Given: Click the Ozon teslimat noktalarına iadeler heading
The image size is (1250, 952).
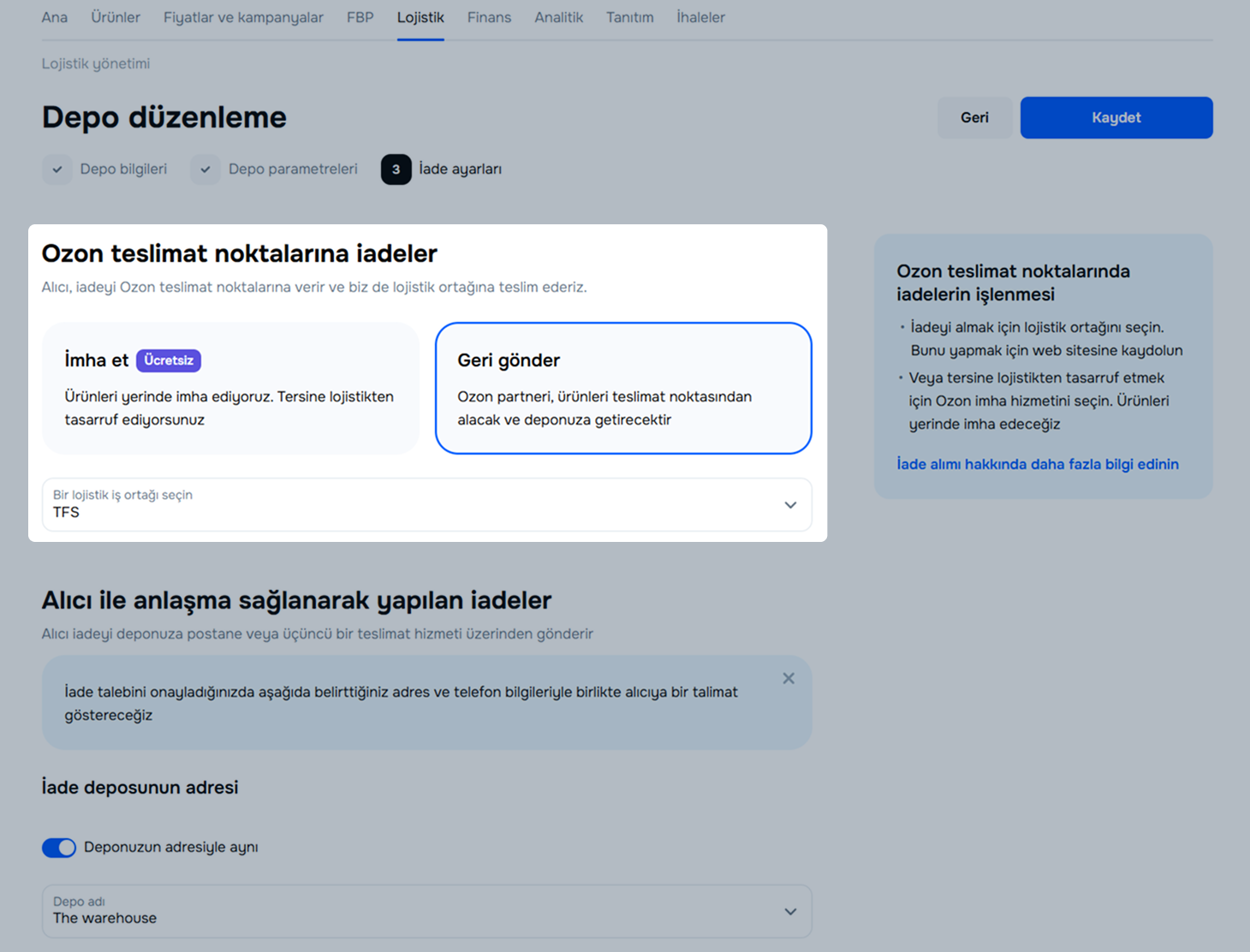Looking at the screenshot, I should point(240,253).
